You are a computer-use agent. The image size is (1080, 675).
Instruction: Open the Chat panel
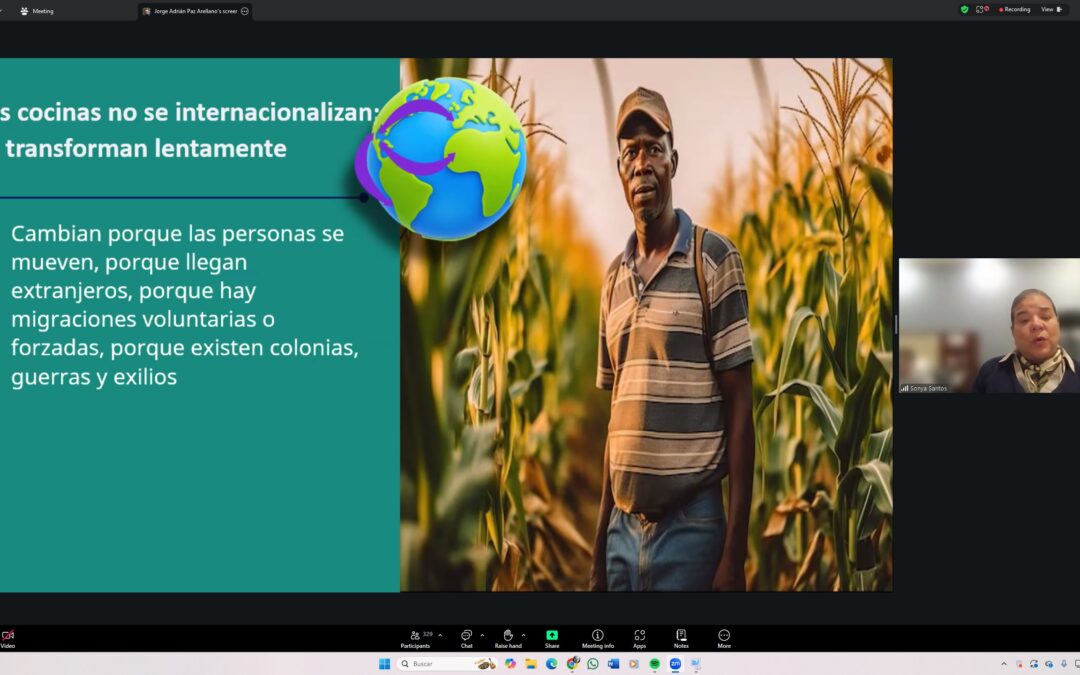tap(466, 637)
